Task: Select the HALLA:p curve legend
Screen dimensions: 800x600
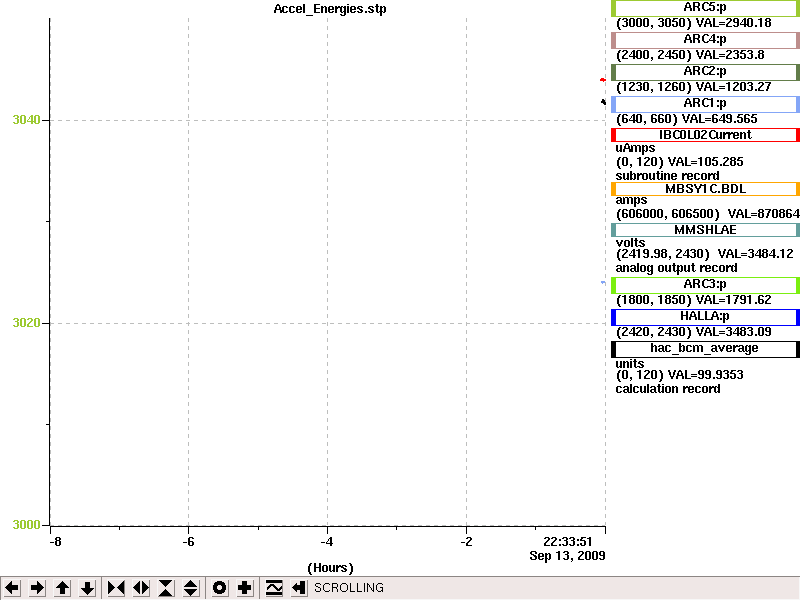Action: coord(705,317)
